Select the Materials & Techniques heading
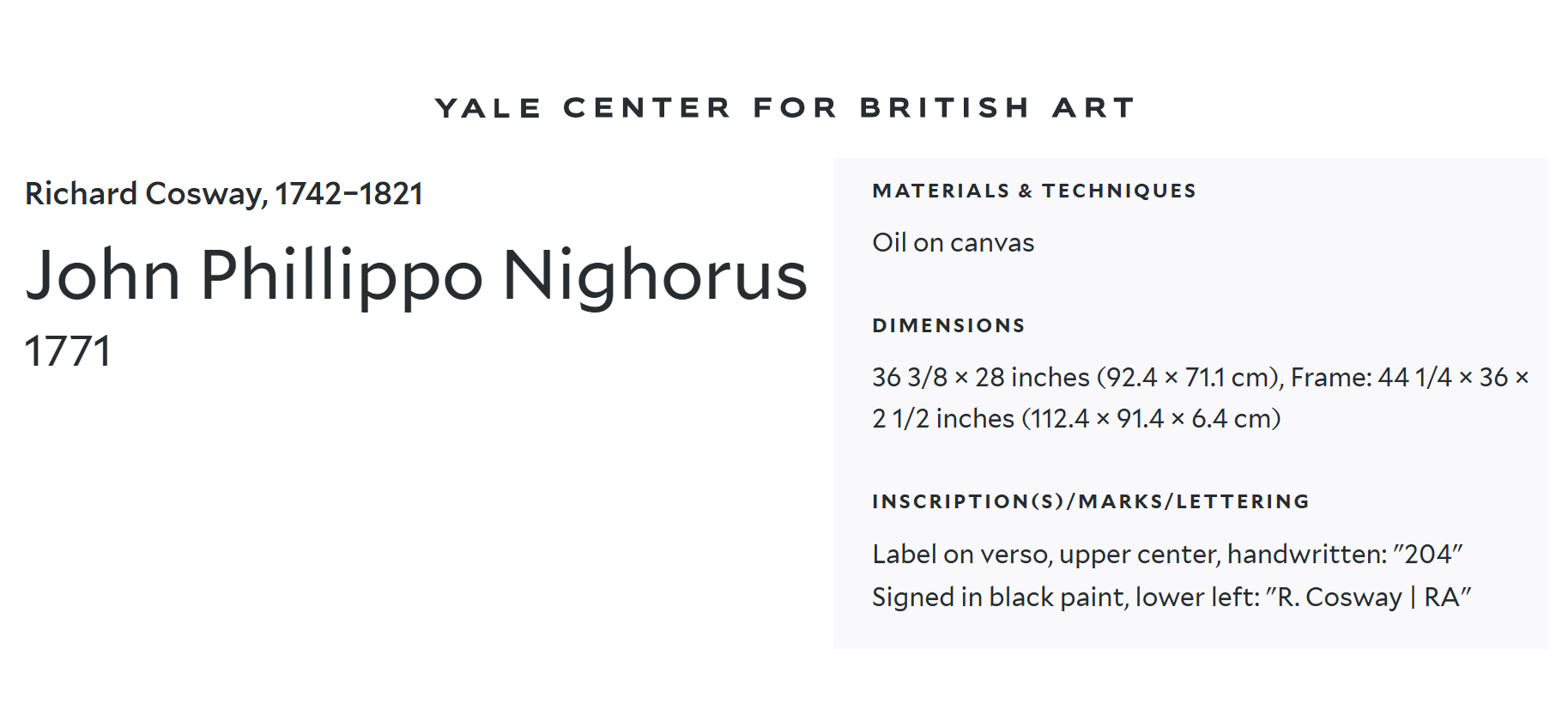 point(1033,191)
